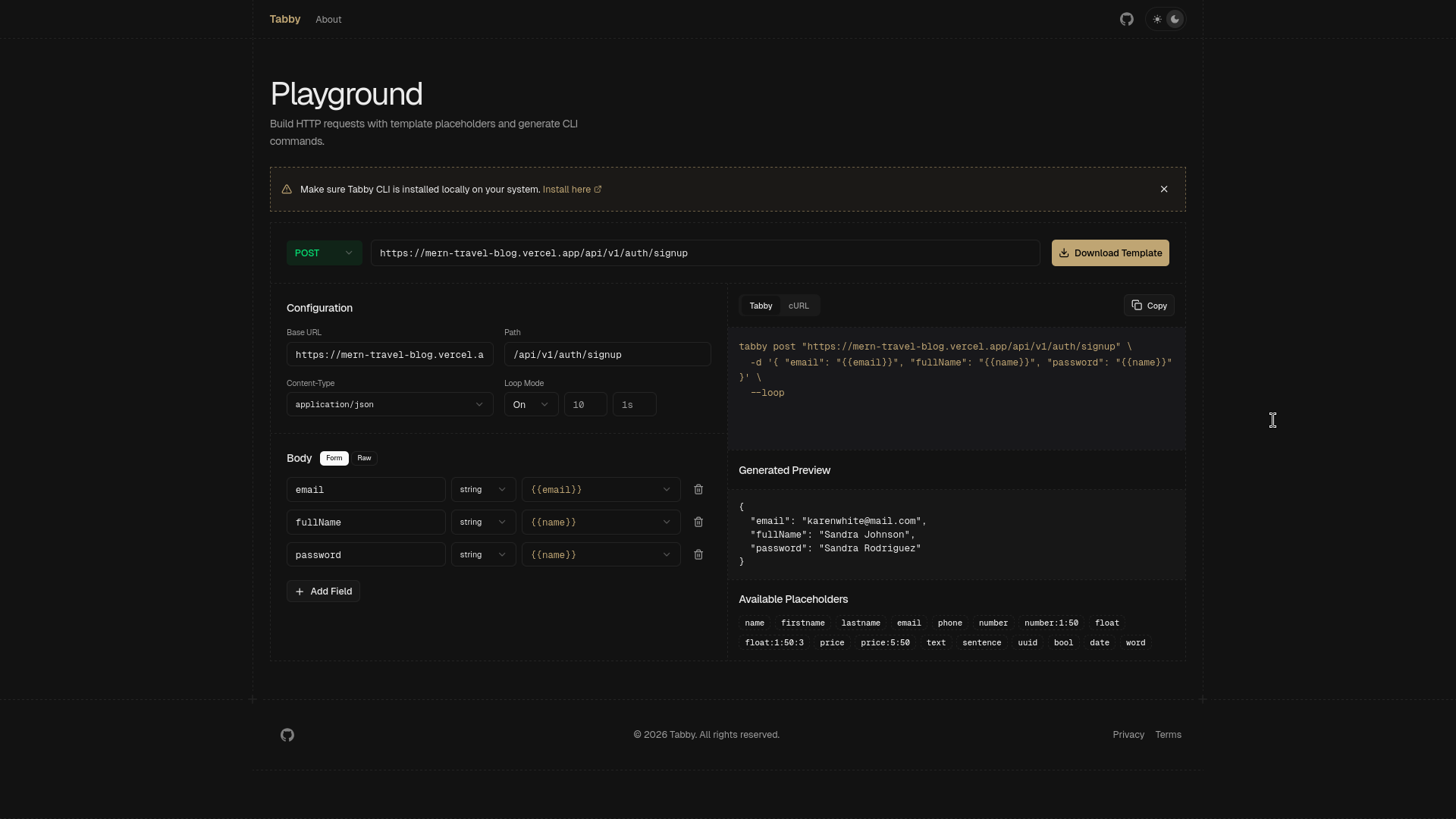Viewport: 1456px width, 819px height.
Task: Open the Loop Mode On dropdown
Action: pos(531,405)
